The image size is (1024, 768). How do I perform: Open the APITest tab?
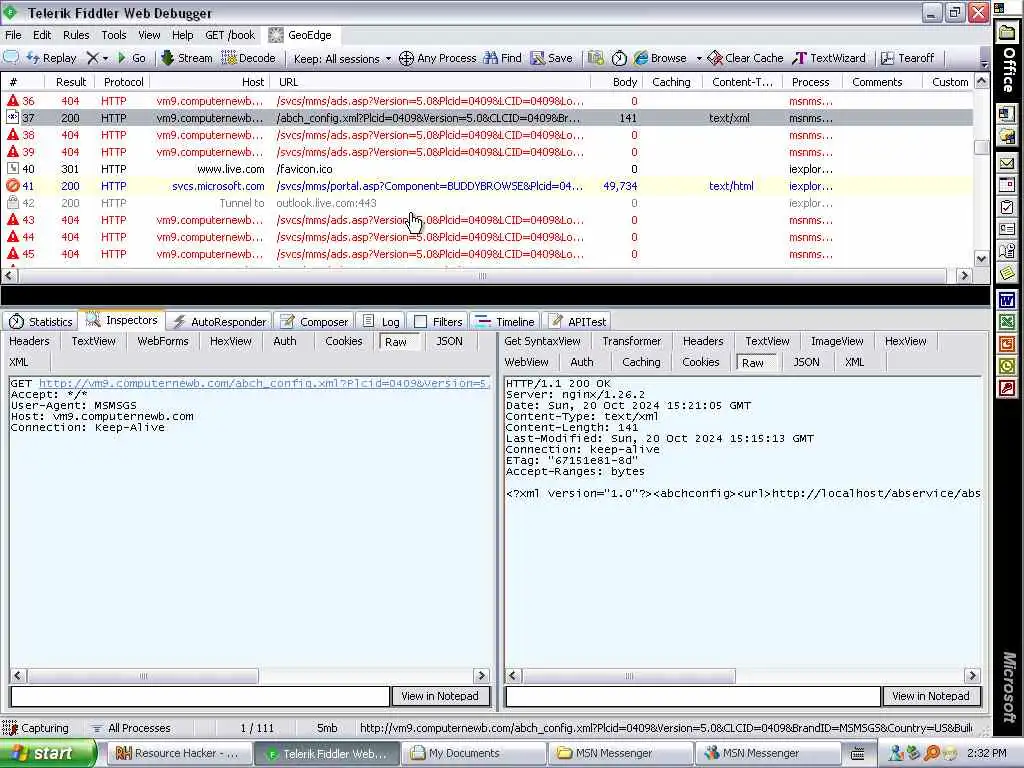click(577, 321)
